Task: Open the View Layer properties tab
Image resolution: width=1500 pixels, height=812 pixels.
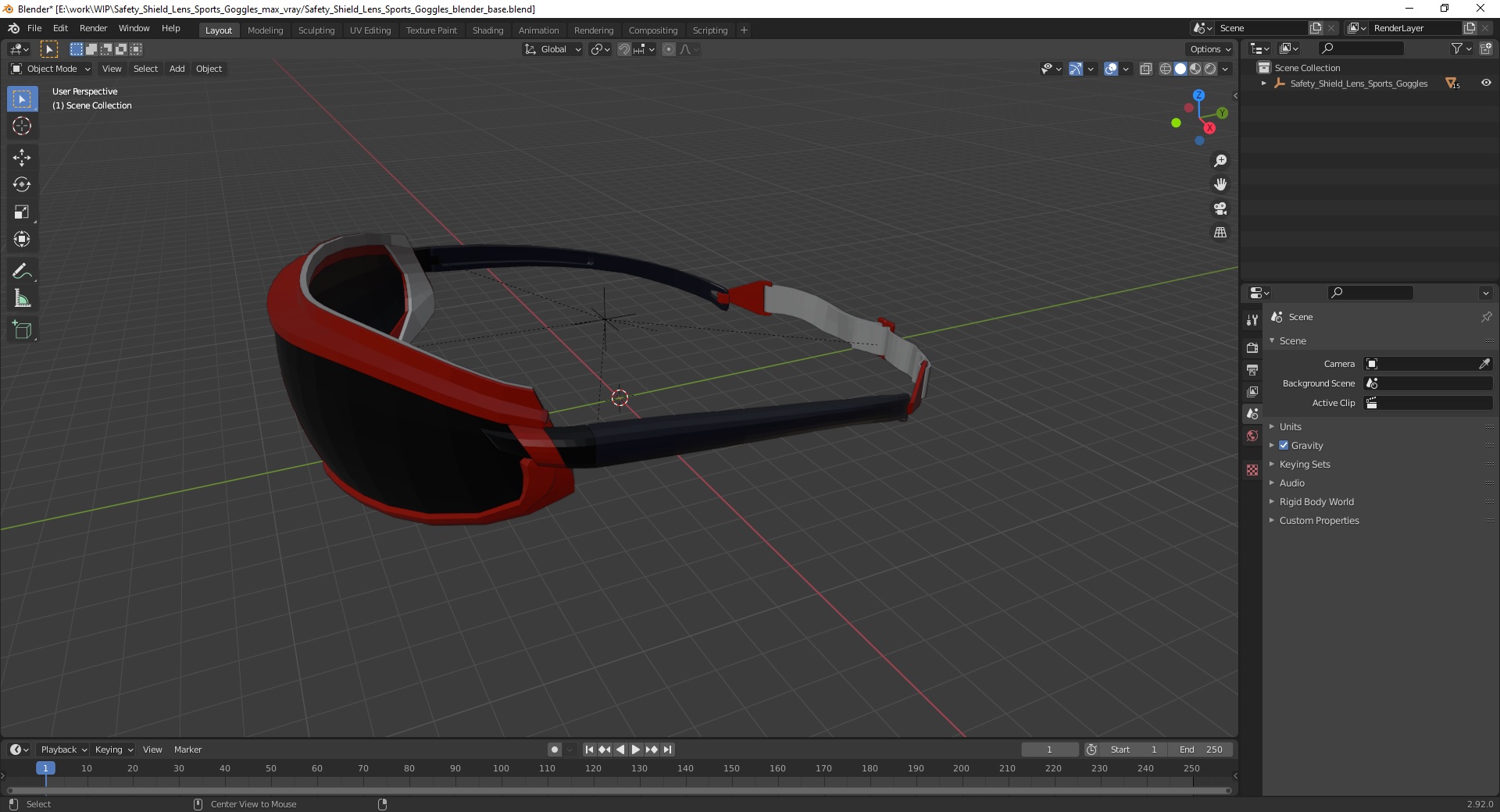Action: (x=1252, y=391)
